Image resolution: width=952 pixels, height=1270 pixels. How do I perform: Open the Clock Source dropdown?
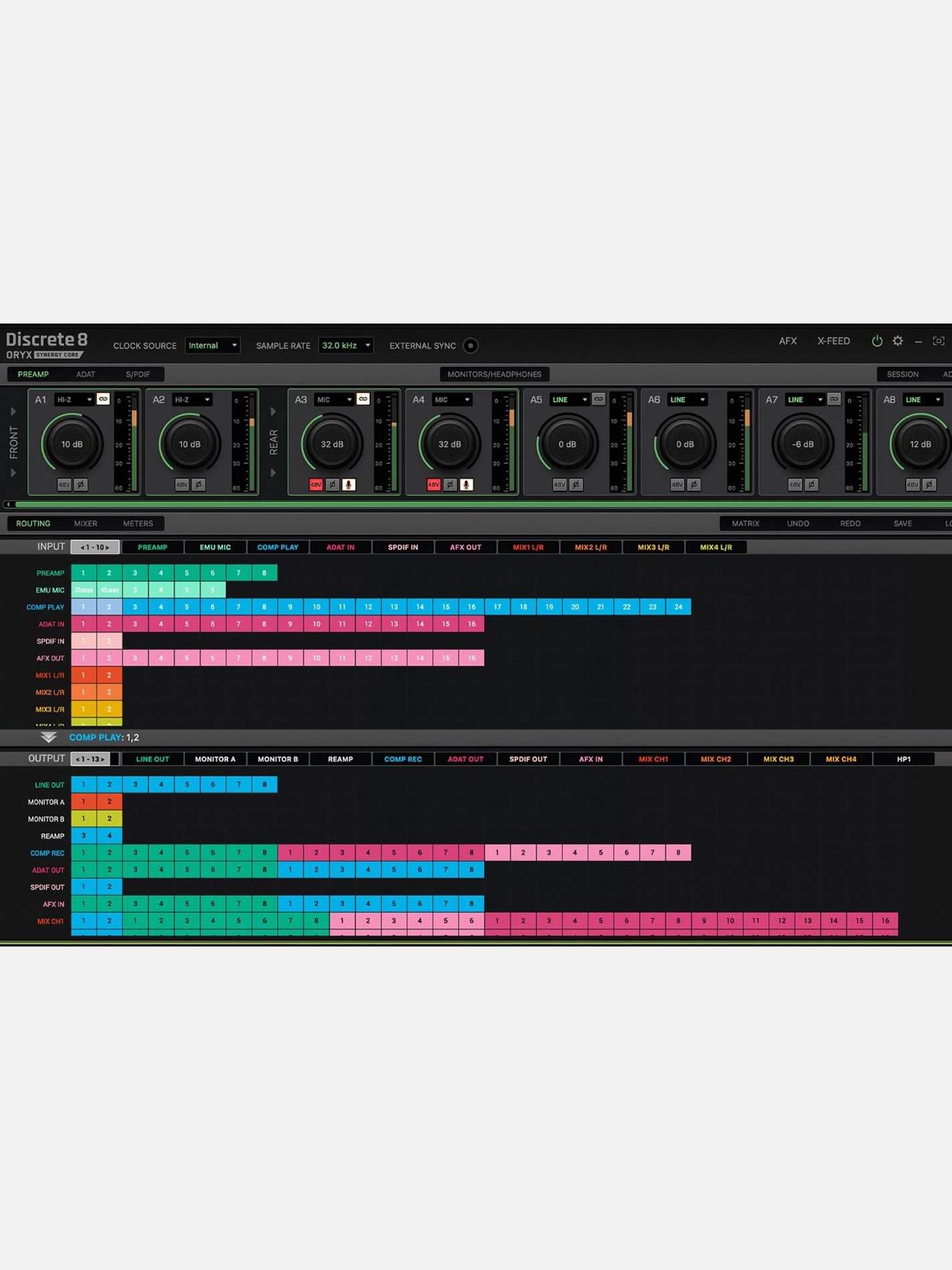click(212, 346)
